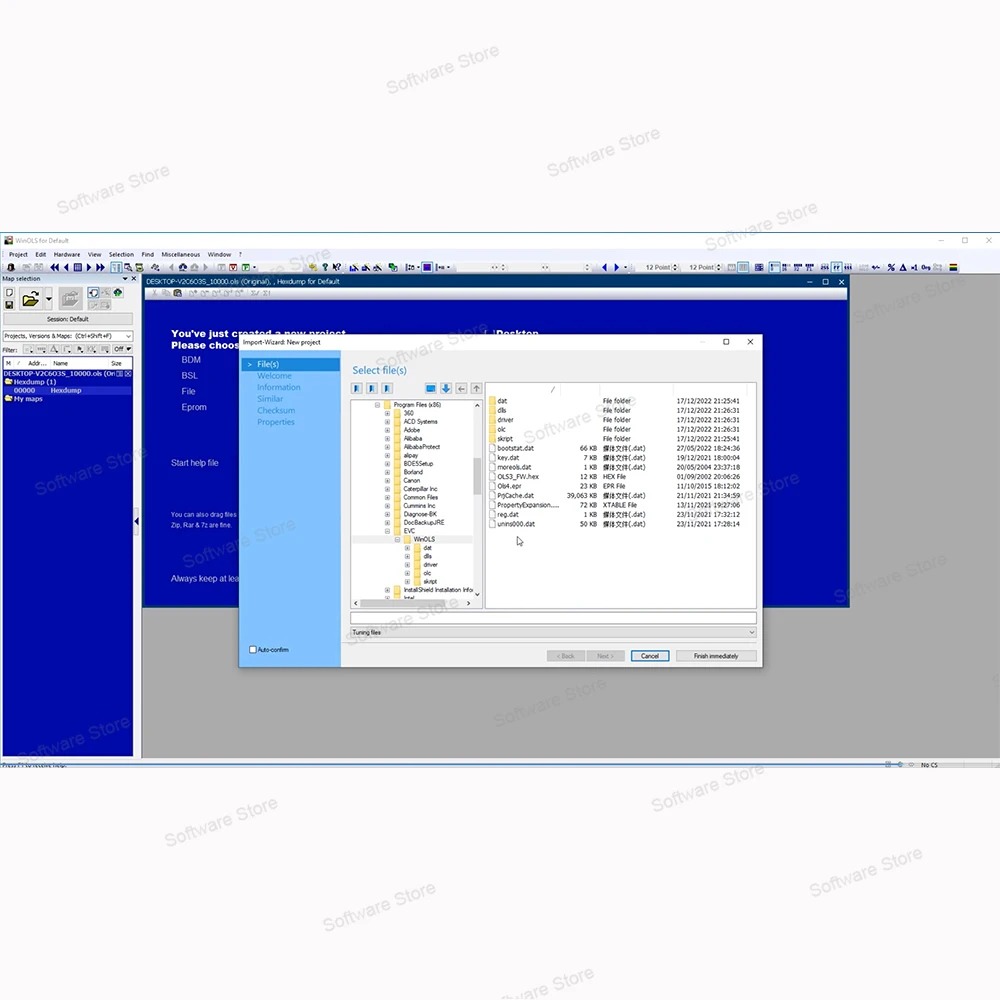
Task: Click the paste icon in Hexdump window toolbar
Action: tap(177, 293)
